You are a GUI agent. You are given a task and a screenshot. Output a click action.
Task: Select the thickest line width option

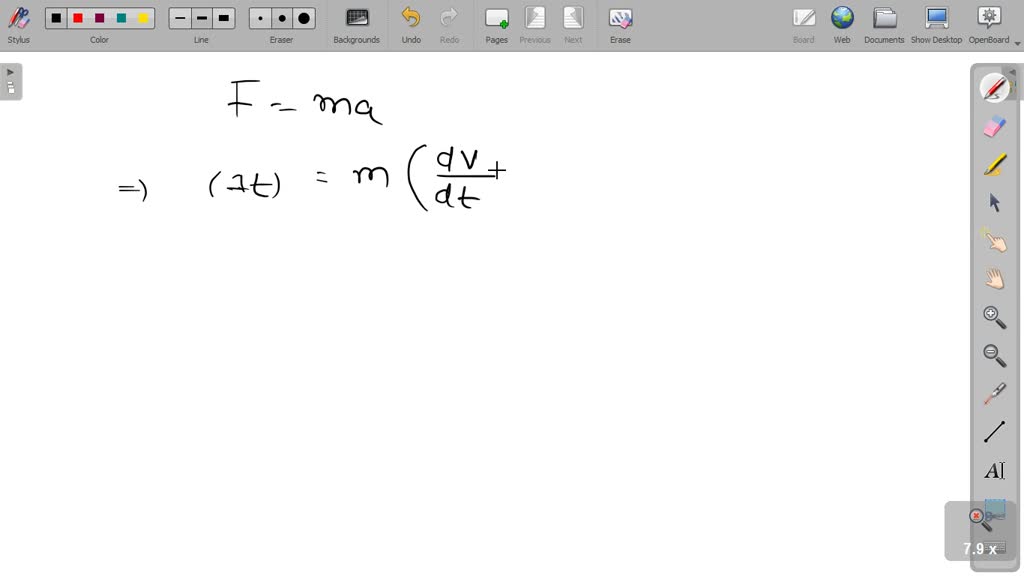[x=223, y=17]
